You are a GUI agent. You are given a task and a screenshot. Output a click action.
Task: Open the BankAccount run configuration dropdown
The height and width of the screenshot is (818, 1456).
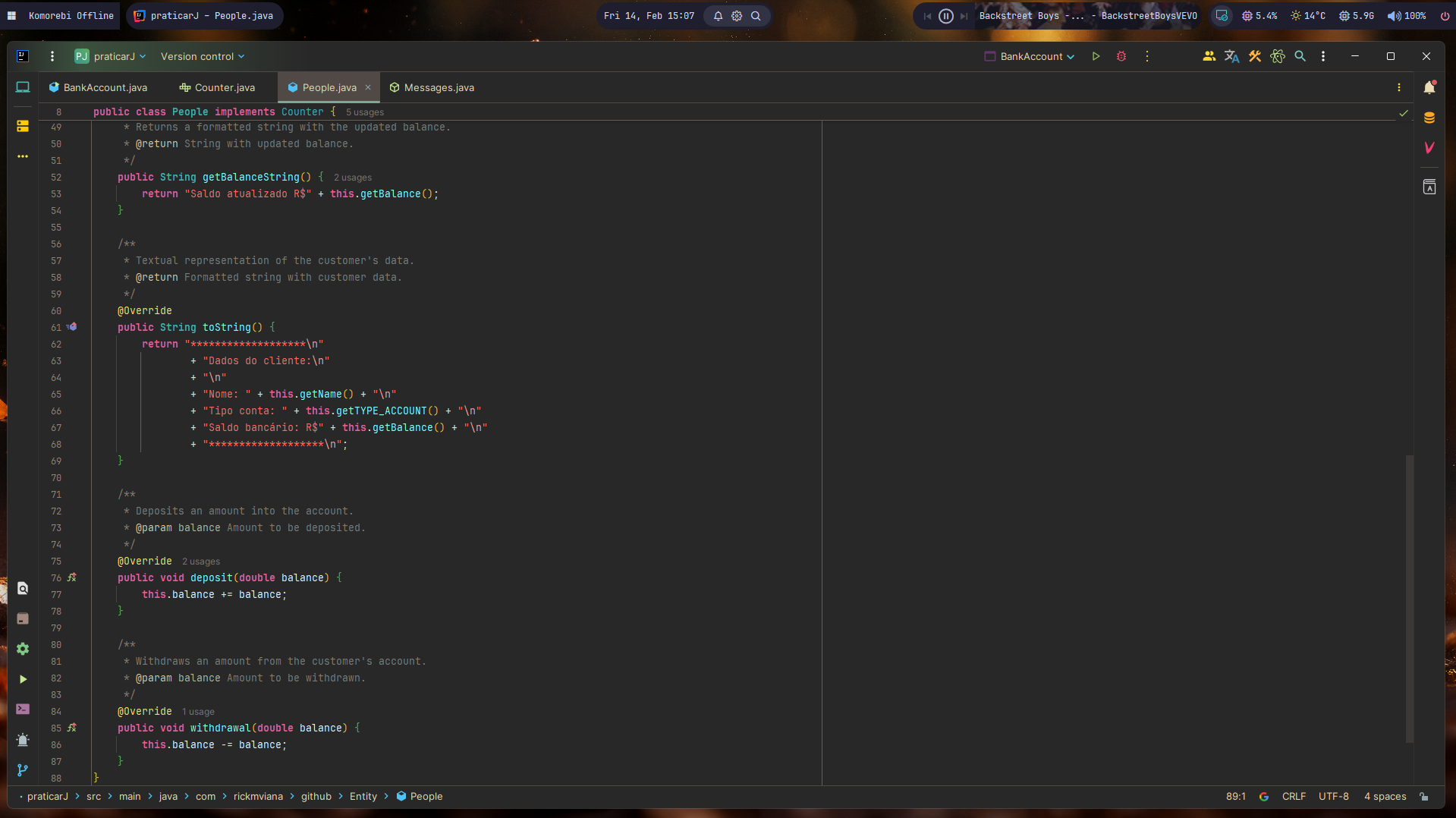(1030, 56)
